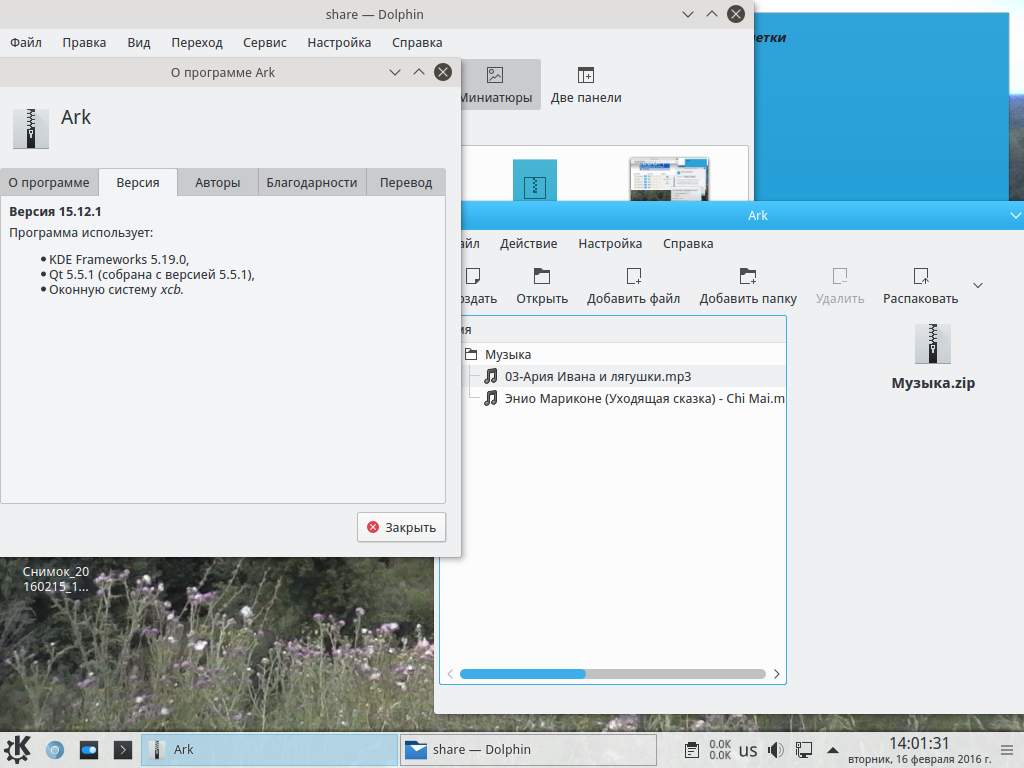Viewport: 1024px width, 768px height.
Task: Click the volume speaker icon in system tray
Action: [x=775, y=750]
